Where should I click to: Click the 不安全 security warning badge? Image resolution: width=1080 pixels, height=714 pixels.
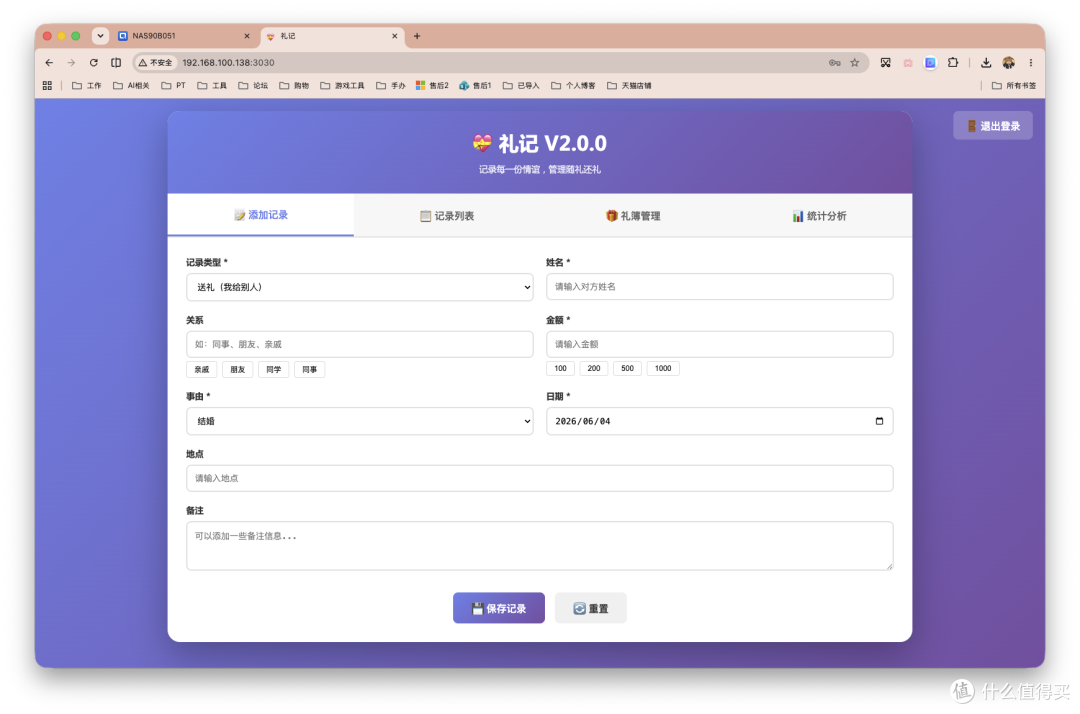[x=155, y=63]
